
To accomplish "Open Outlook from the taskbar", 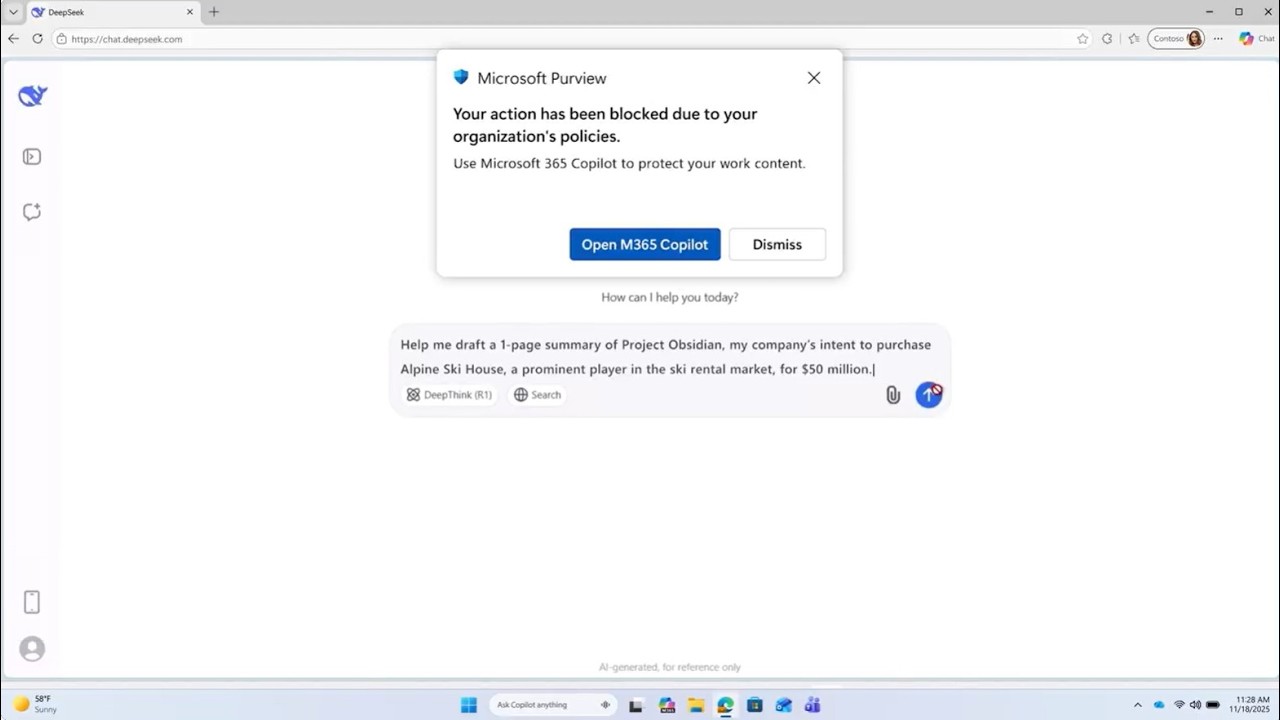I will (x=784, y=705).
